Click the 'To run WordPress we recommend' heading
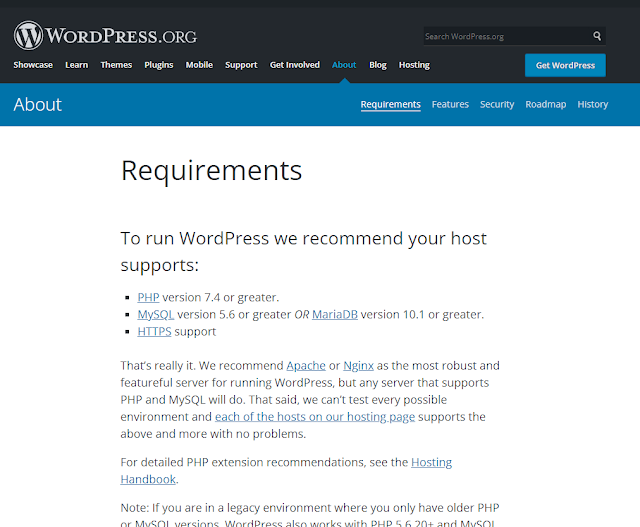Screen dimensions: 640x527 (304, 252)
